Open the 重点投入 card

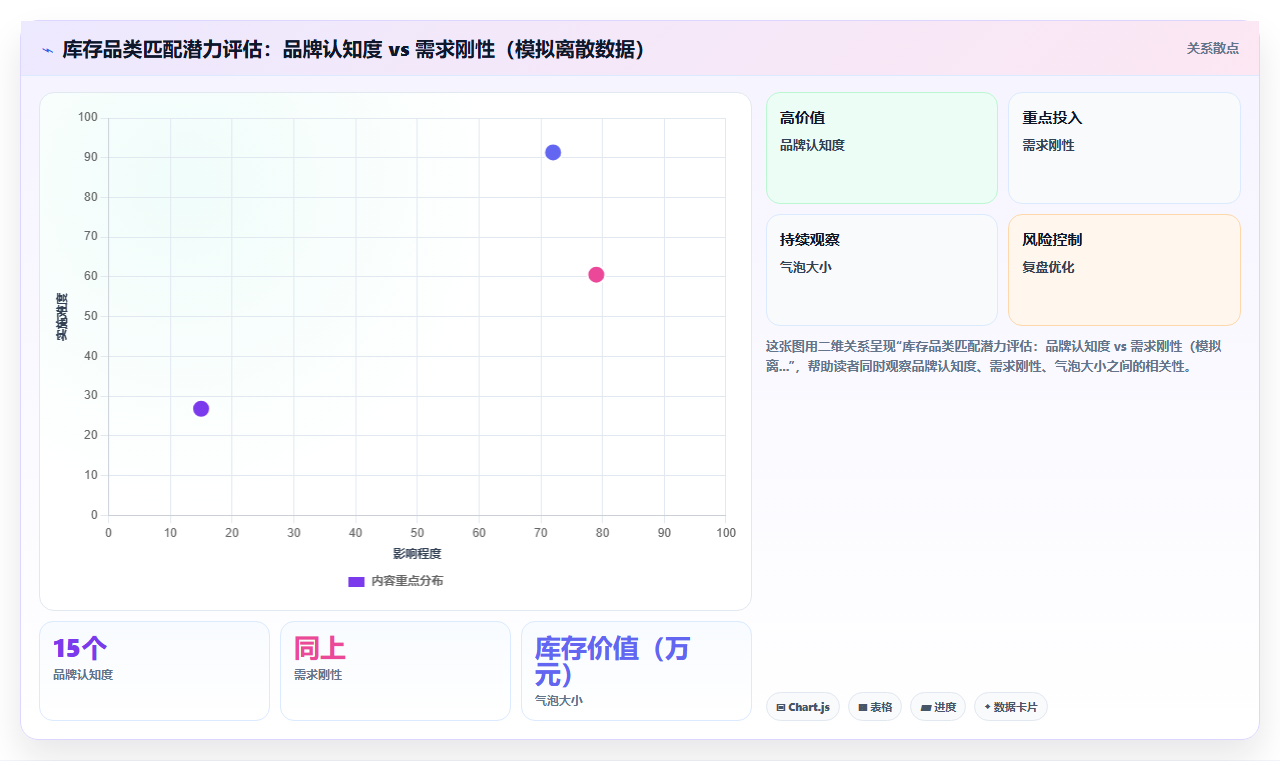pyautogui.click(x=1124, y=148)
